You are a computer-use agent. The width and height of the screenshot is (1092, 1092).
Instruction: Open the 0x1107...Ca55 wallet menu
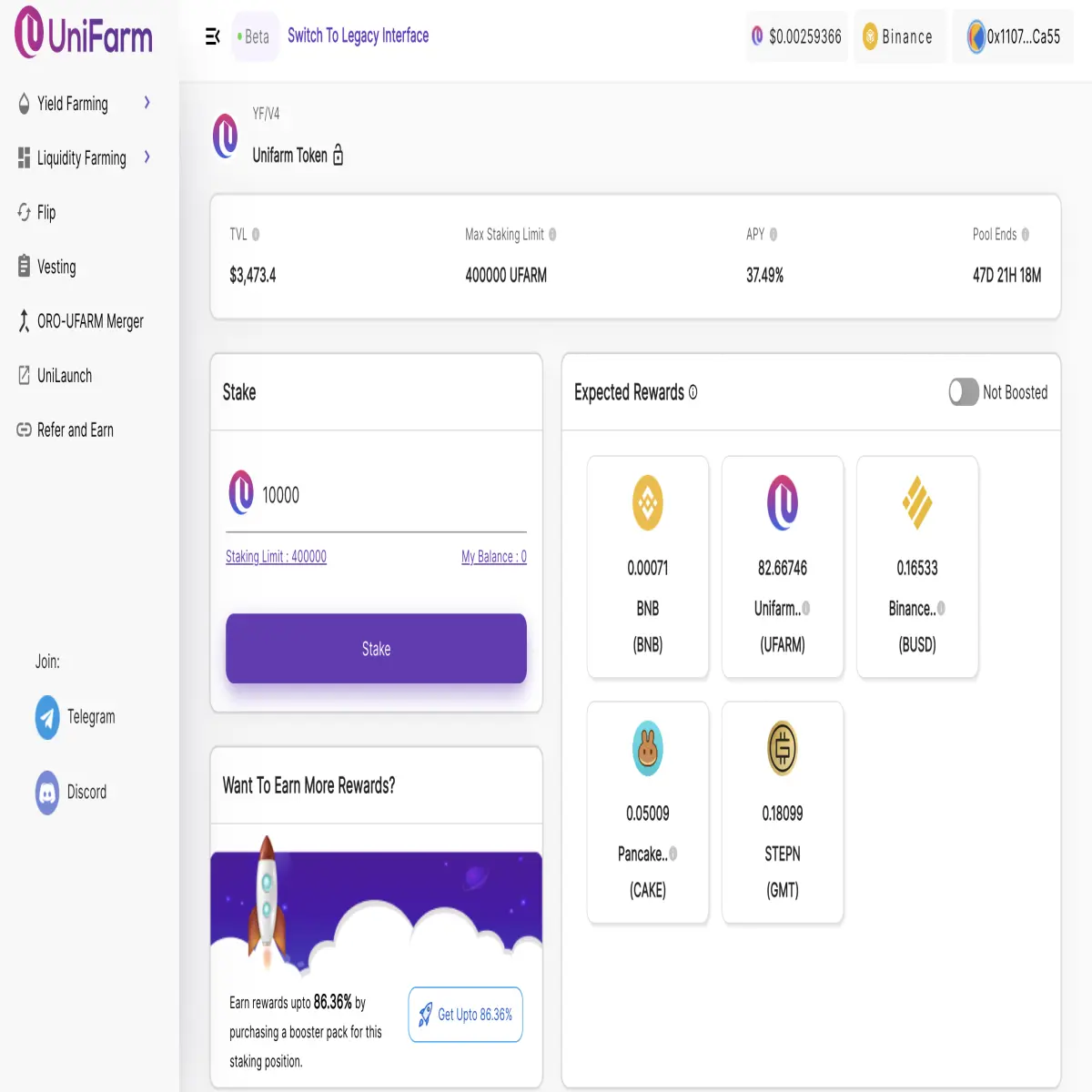click(x=1013, y=36)
